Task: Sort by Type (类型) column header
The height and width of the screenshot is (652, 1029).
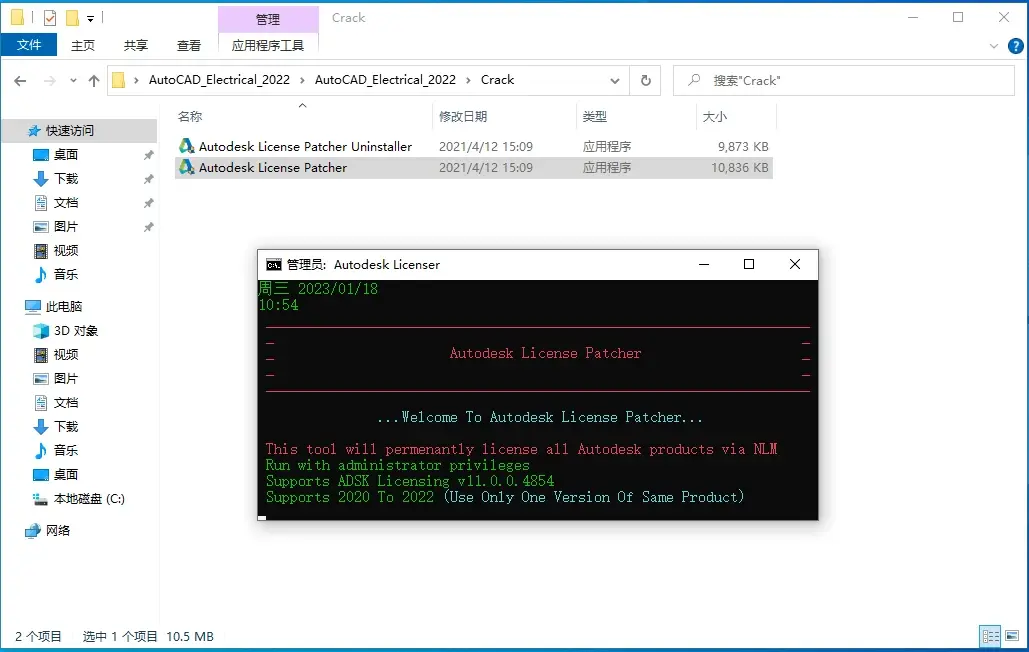Action: [x=595, y=117]
